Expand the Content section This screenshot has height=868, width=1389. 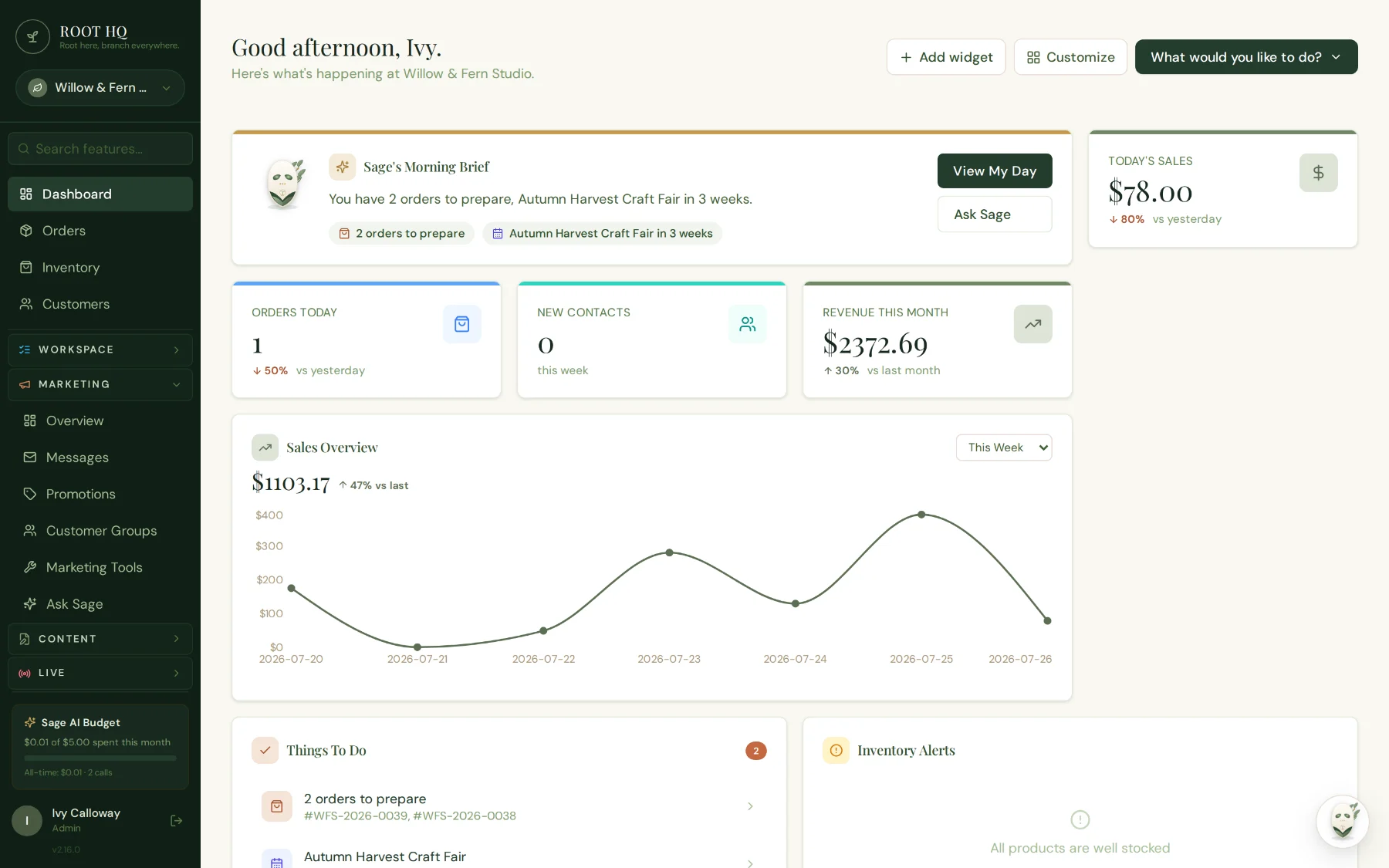[x=100, y=639]
